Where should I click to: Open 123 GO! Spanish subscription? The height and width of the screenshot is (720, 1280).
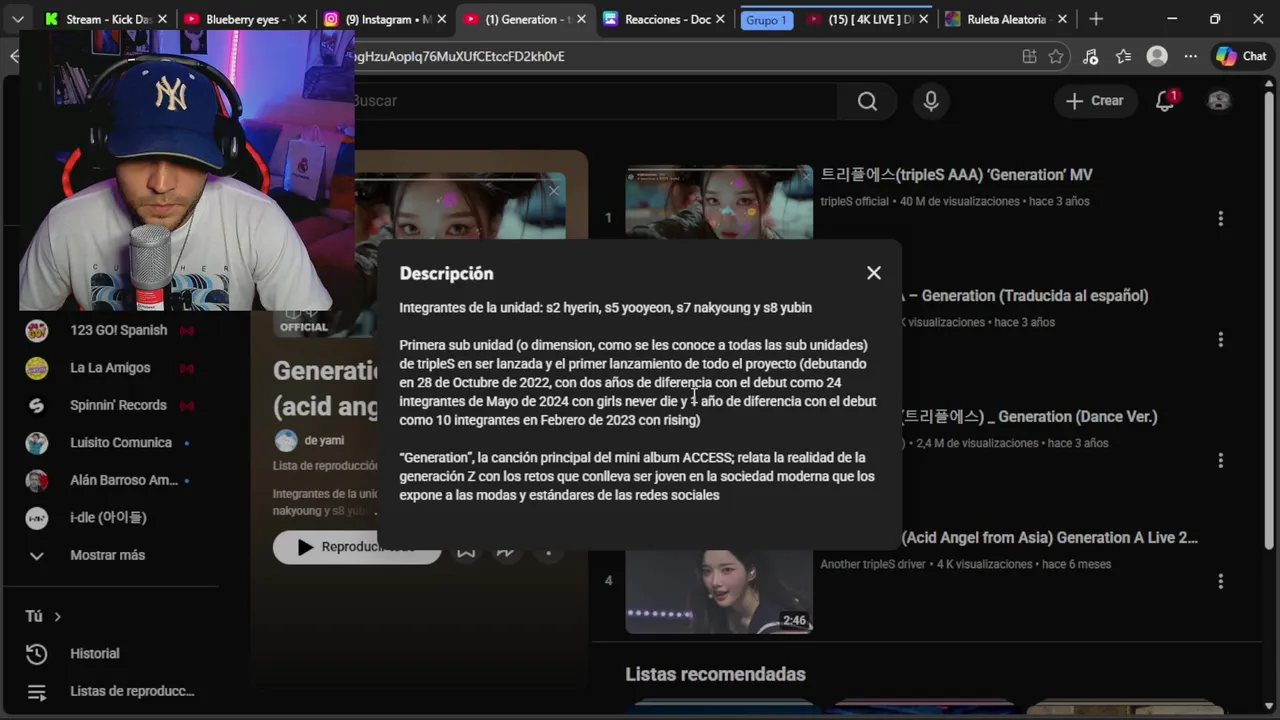point(110,330)
